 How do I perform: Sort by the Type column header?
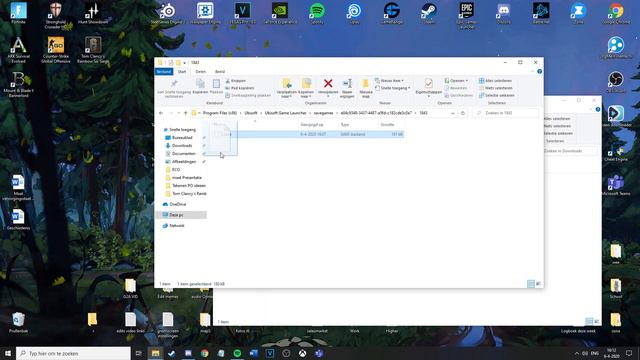[345, 124]
